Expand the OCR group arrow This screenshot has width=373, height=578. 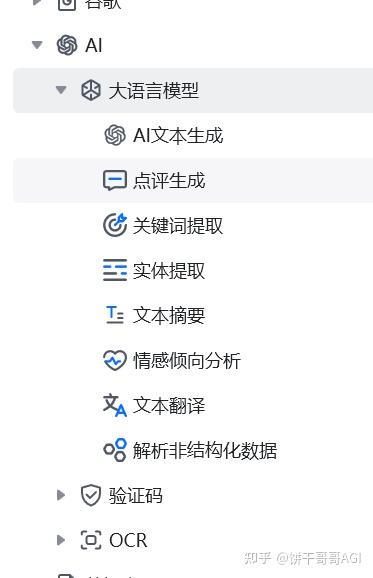pyautogui.click(x=61, y=540)
